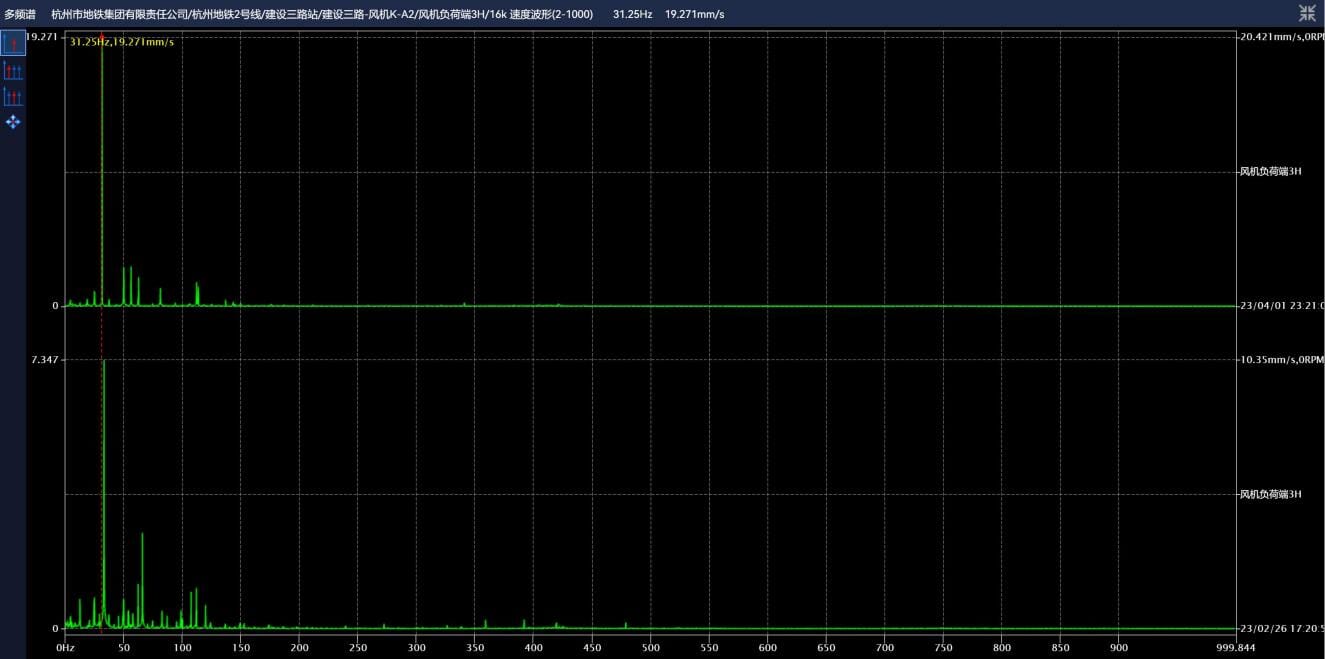1325x659 pixels.
Task: Click the red cursor marker atop upper spectrum peak
Action: coord(102,37)
